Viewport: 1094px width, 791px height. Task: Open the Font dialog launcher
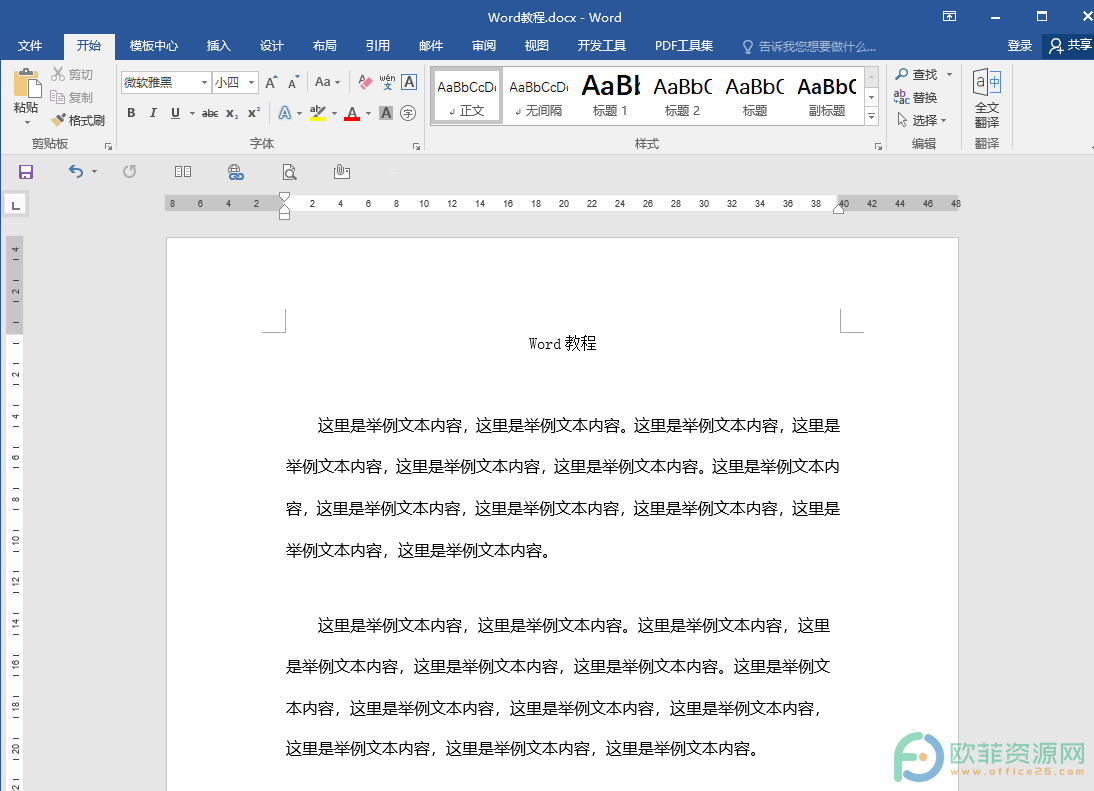tap(417, 146)
